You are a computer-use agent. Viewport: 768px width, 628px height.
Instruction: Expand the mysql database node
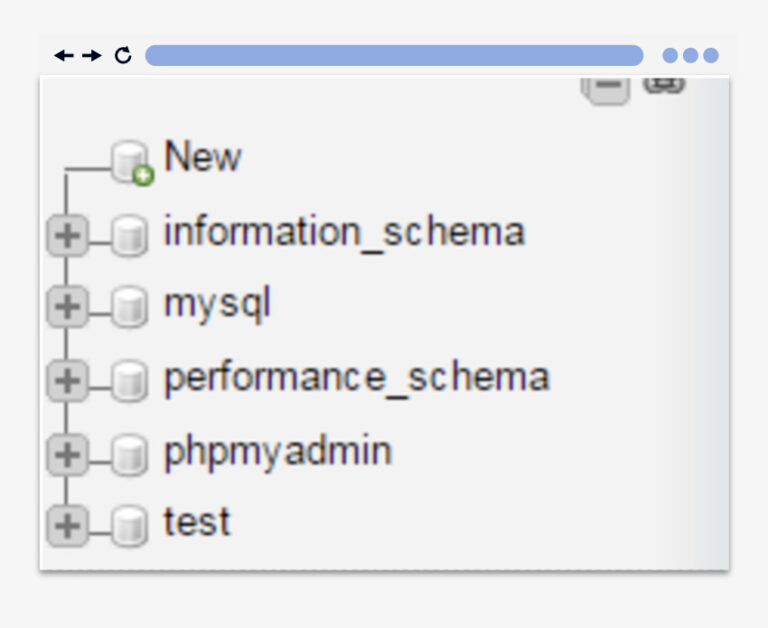click(68, 307)
